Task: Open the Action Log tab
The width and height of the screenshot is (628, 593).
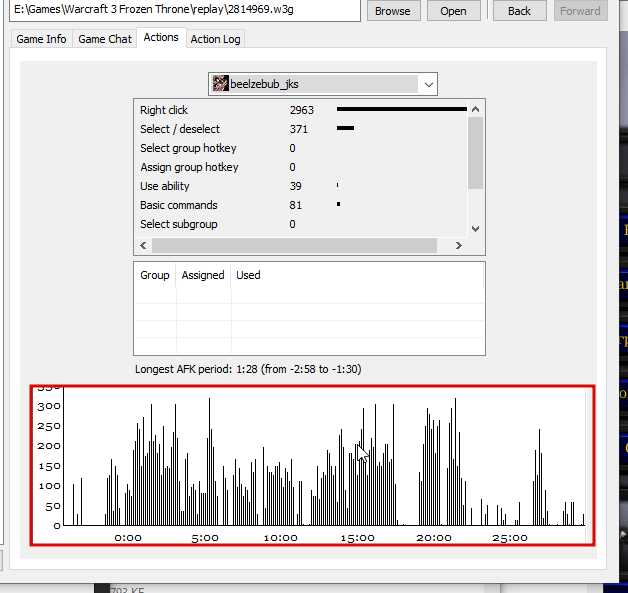Action: 215,39
